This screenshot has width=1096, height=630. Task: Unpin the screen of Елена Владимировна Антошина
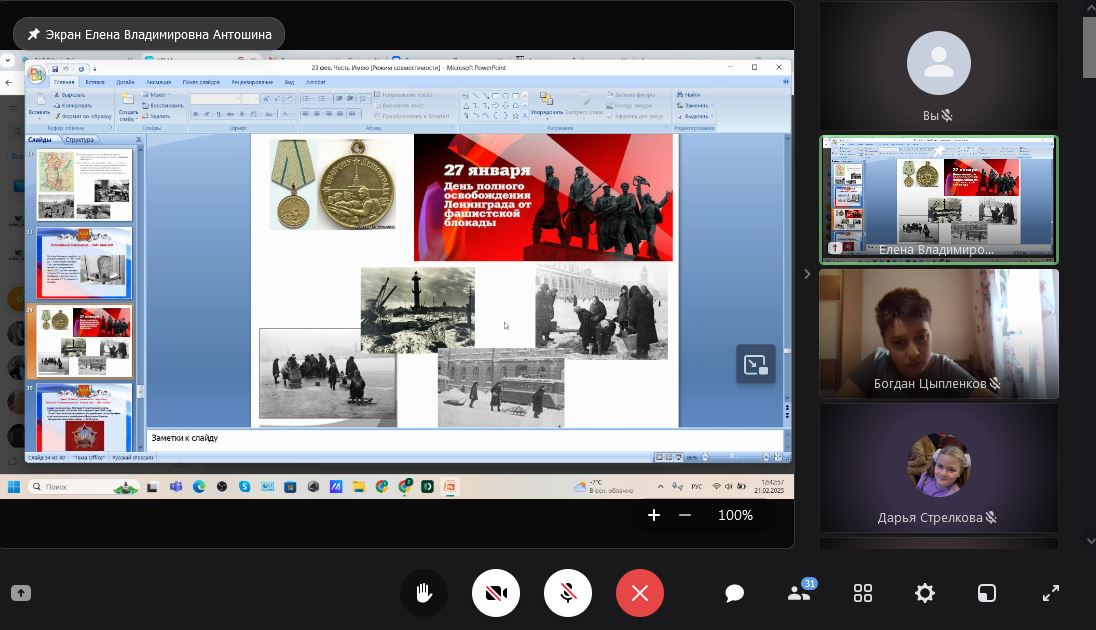pos(34,34)
